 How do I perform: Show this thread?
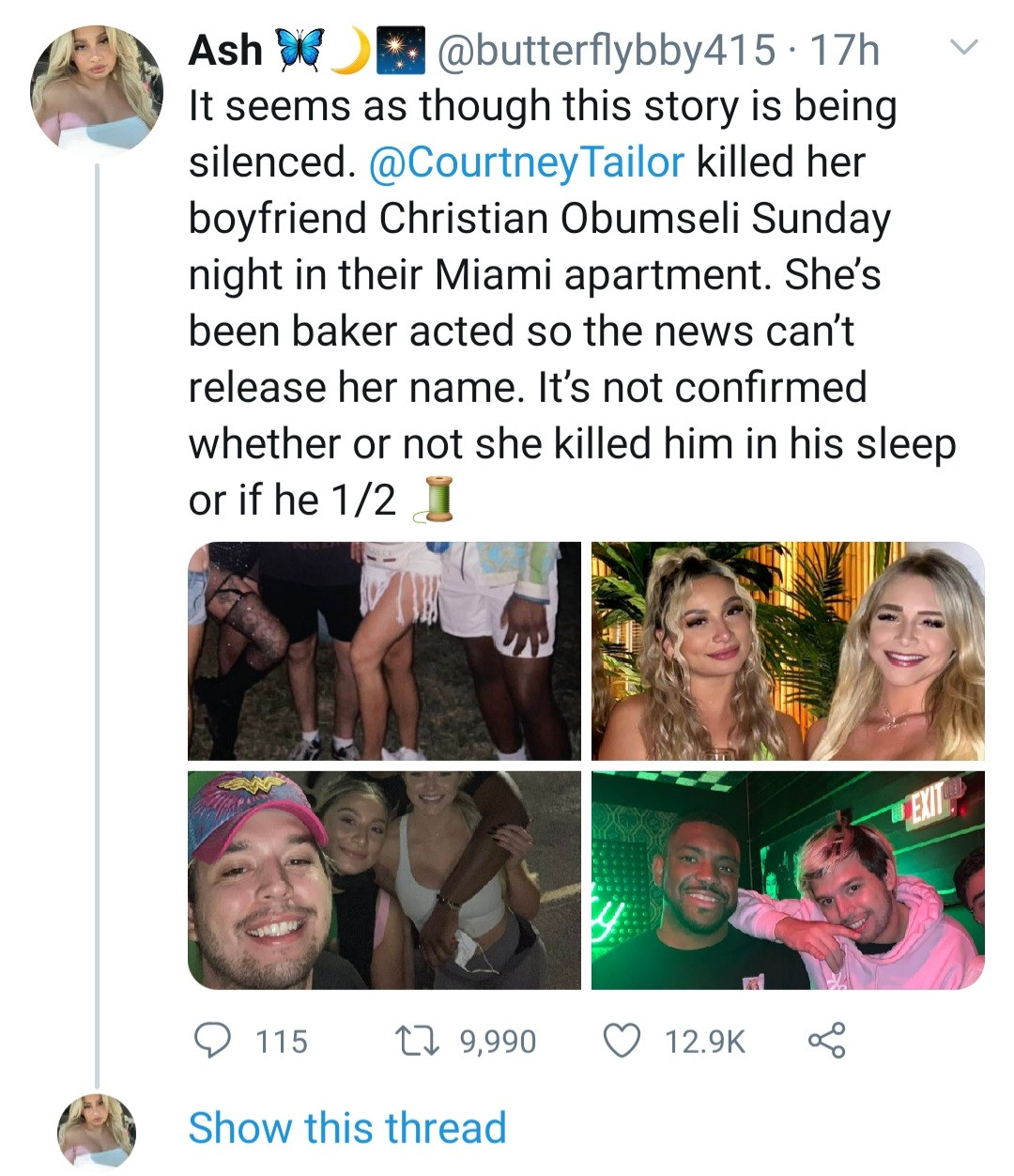tap(347, 1127)
